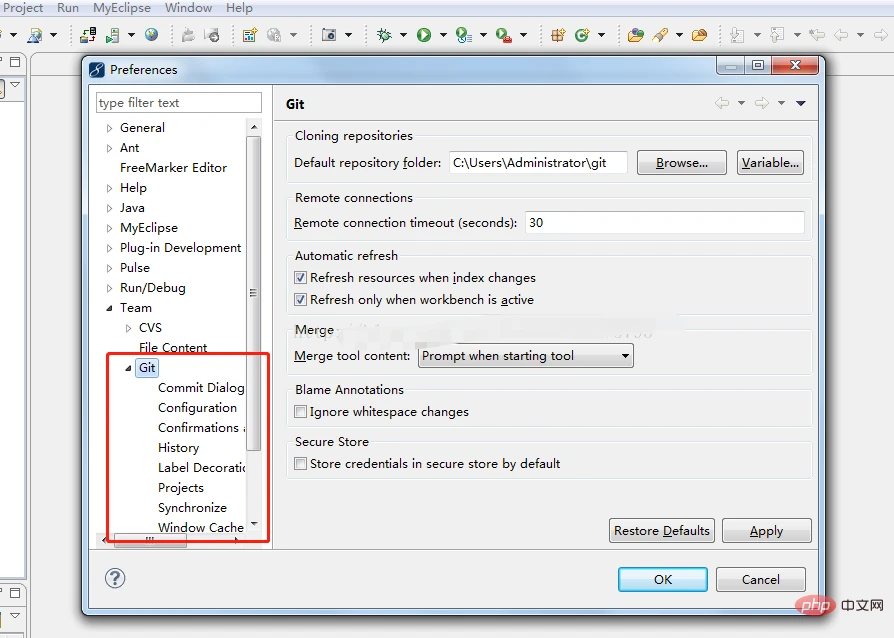The width and height of the screenshot is (894, 638).
Task: Click the Preferences back history arrow
Action: click(722, 103)
